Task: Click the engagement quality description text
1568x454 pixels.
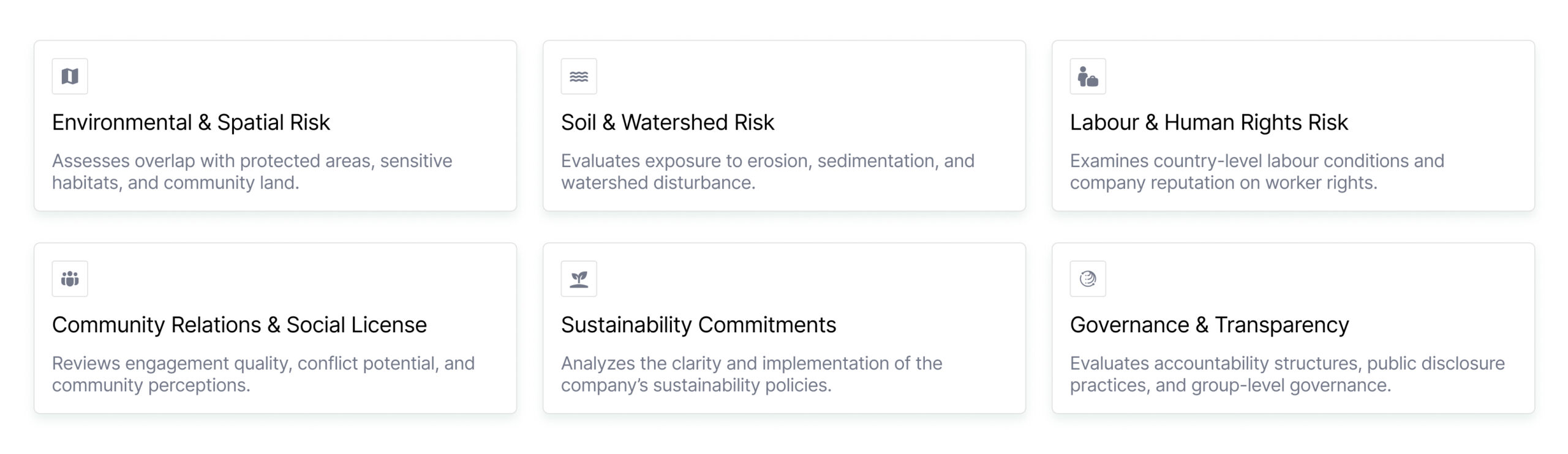Action: click(263, 374)
